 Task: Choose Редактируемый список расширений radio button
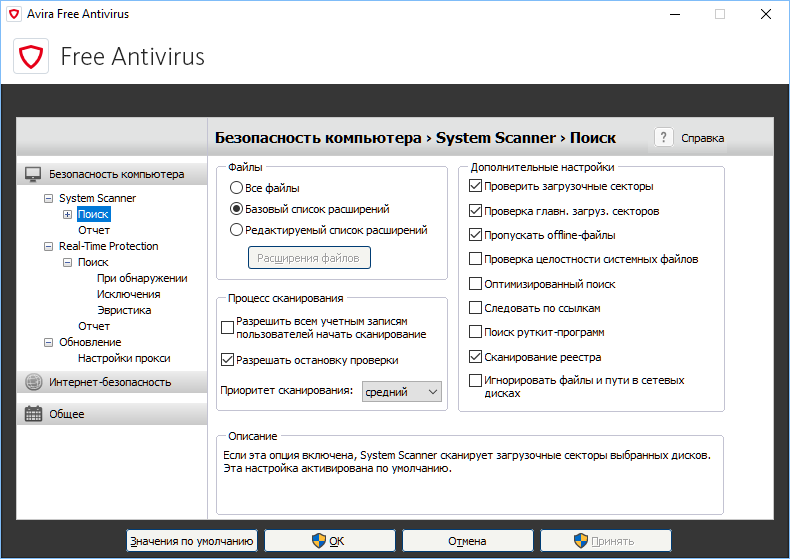[236, 230]
